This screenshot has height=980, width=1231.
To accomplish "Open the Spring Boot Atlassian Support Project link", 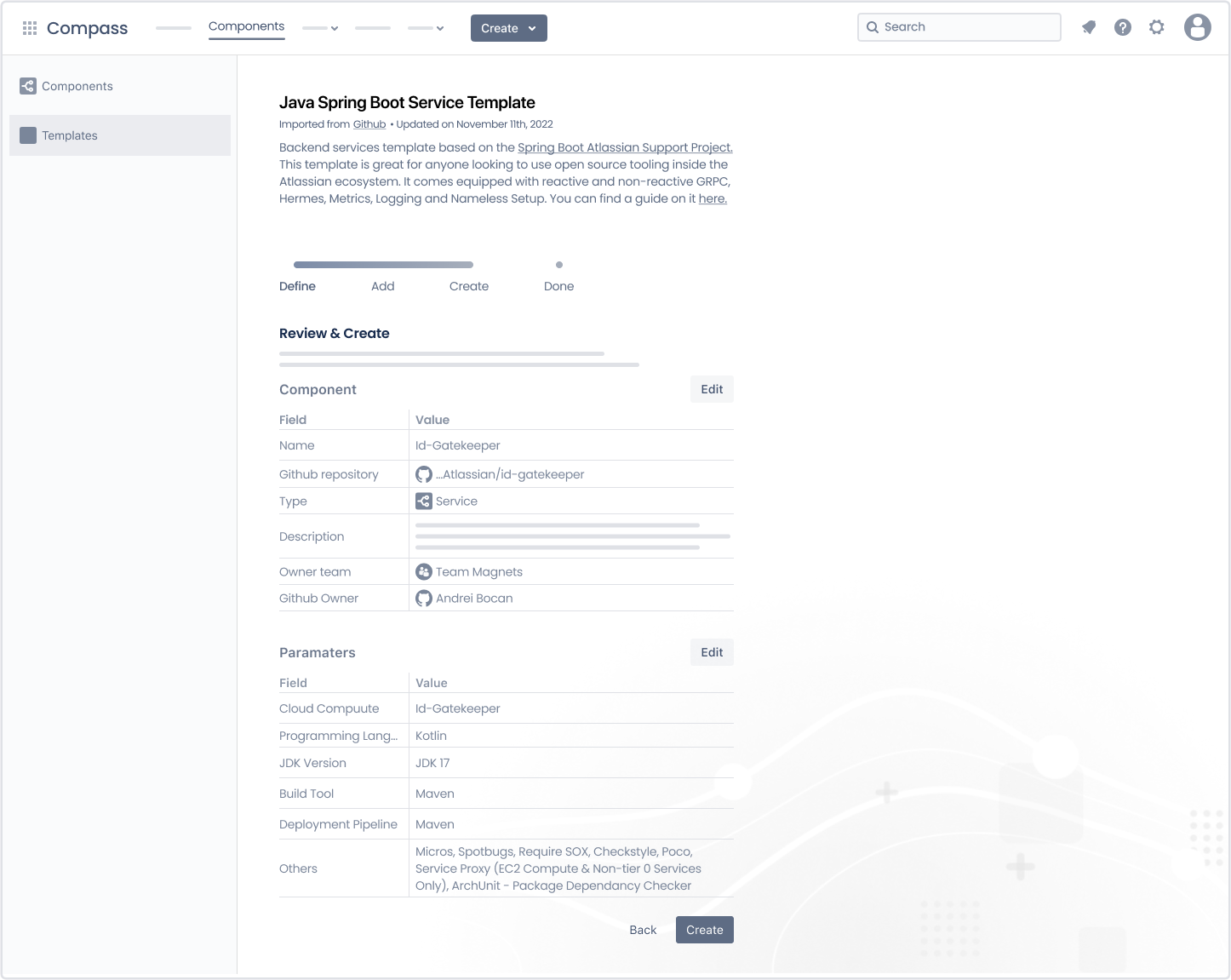I will pos(624,146).
